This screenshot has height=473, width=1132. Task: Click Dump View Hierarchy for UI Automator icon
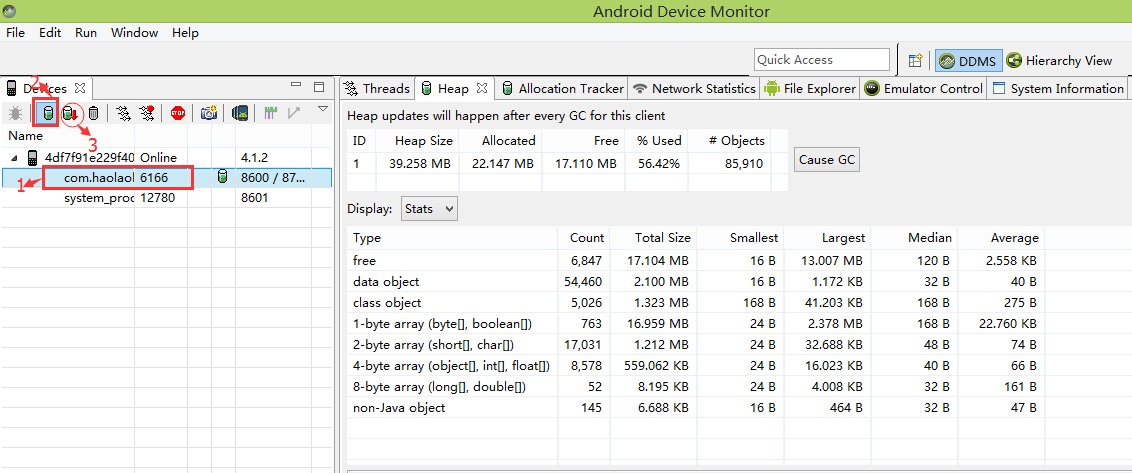pyautogui.click(x=240, y=113)
